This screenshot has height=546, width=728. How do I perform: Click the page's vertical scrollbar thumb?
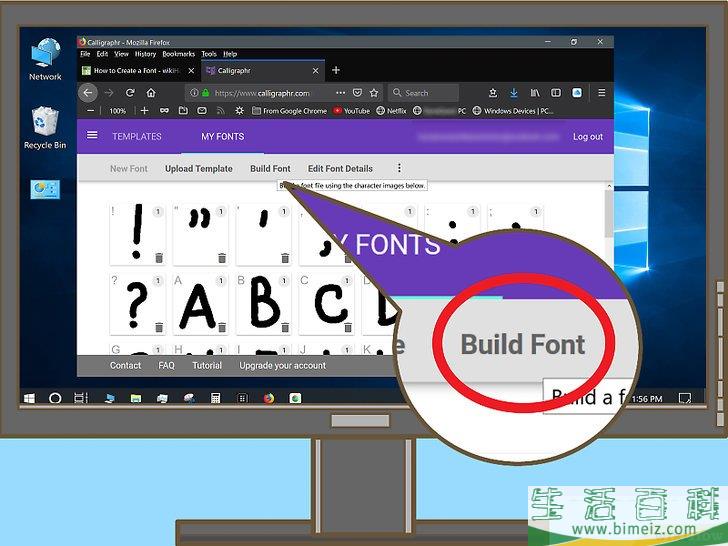point(609,213)
